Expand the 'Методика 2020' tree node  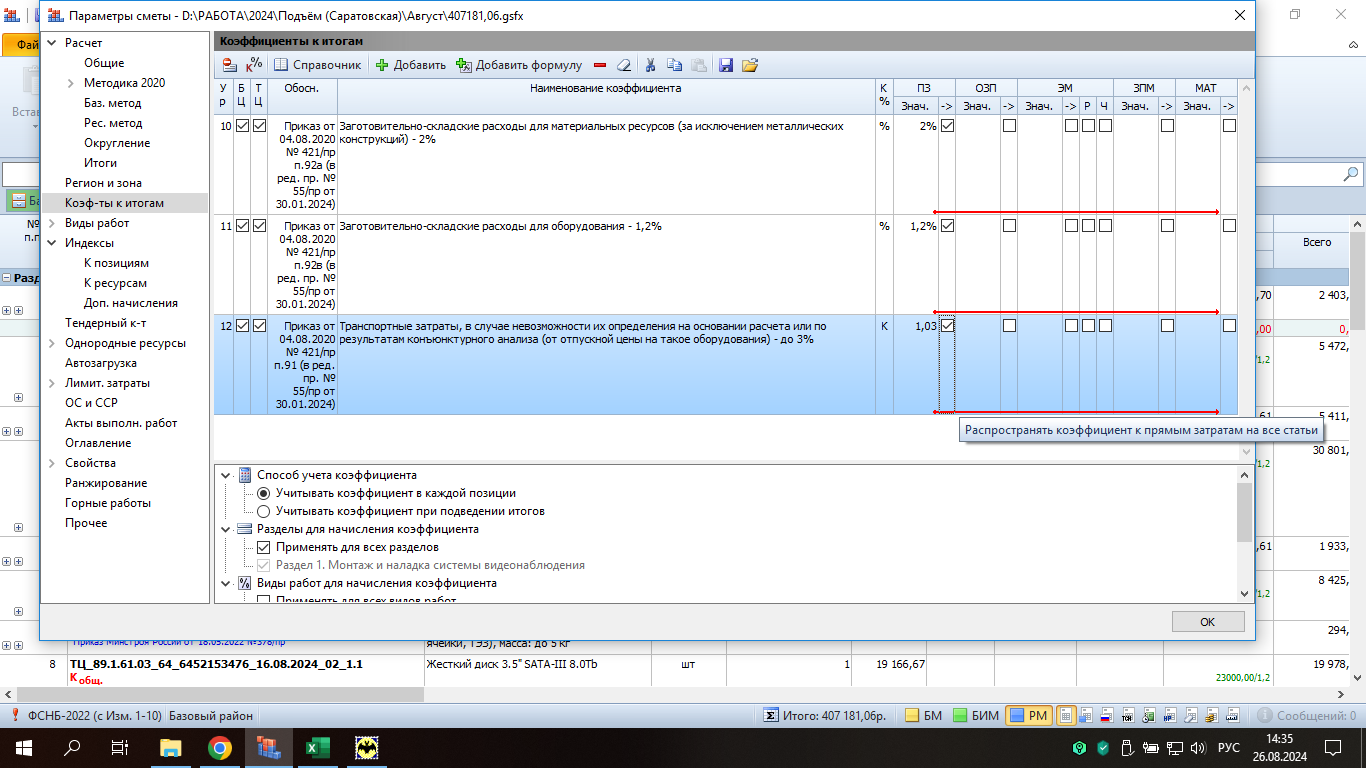[x=71, y=83]
